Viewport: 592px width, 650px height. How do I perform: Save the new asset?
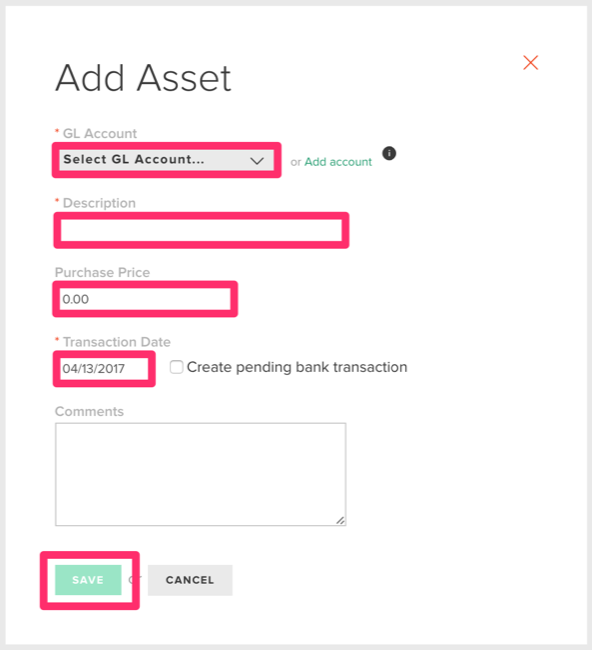pos(88,580)
